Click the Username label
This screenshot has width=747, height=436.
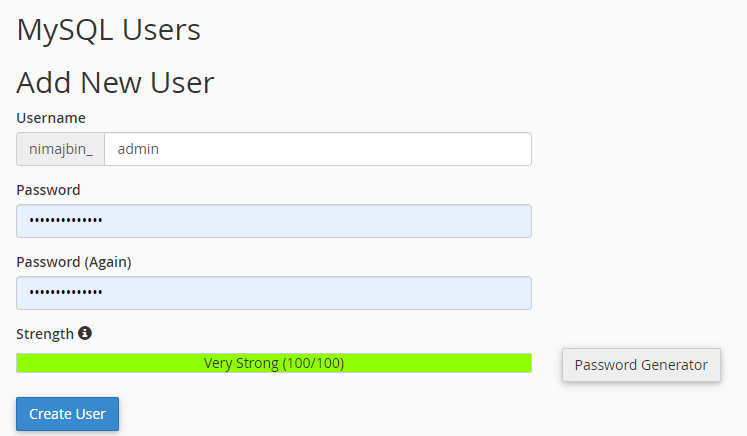coord(51,118)
